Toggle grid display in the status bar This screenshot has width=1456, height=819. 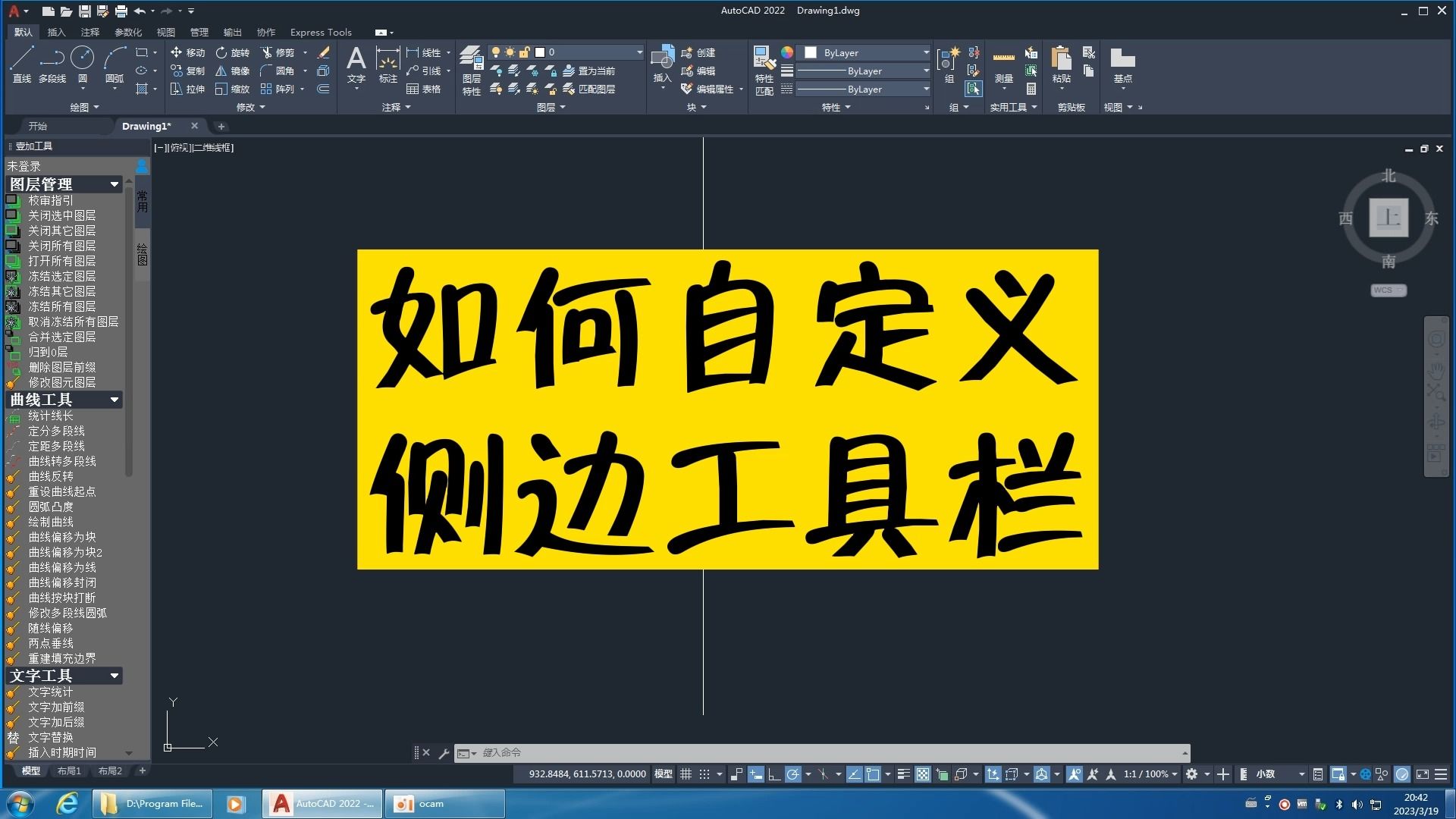point(686,774)
